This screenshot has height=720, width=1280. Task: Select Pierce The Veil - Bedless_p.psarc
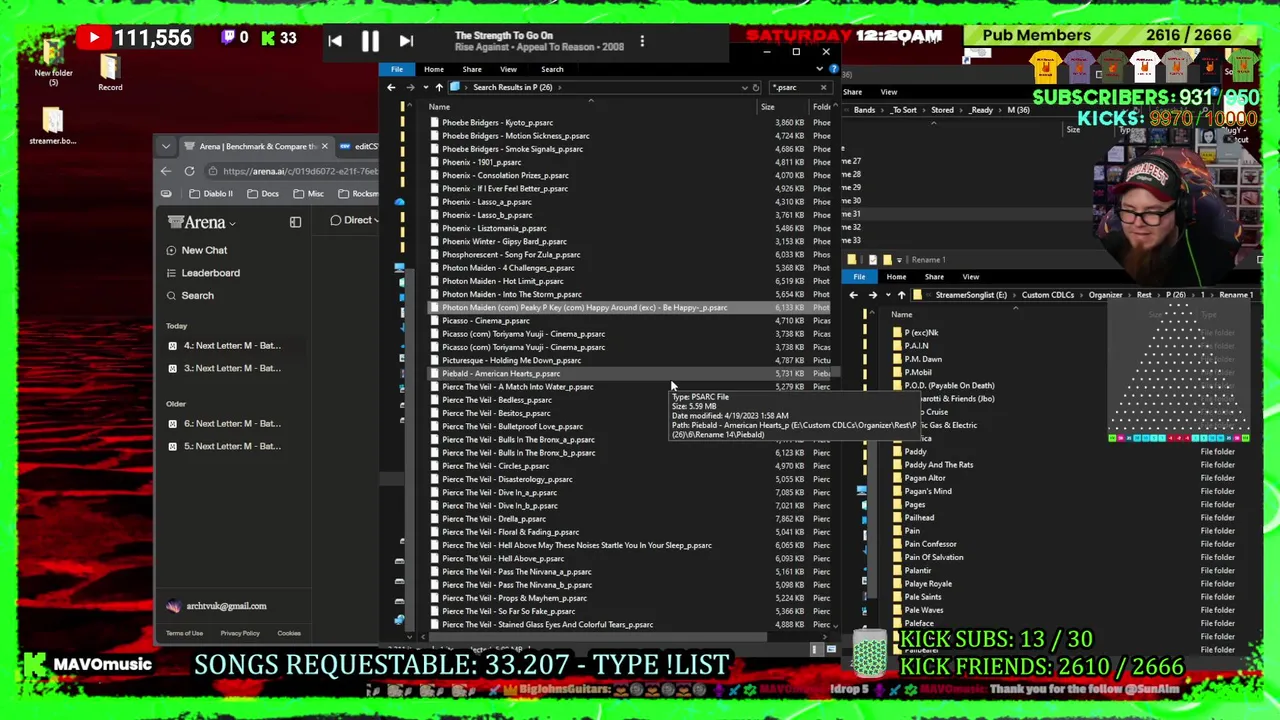(496, 400)
